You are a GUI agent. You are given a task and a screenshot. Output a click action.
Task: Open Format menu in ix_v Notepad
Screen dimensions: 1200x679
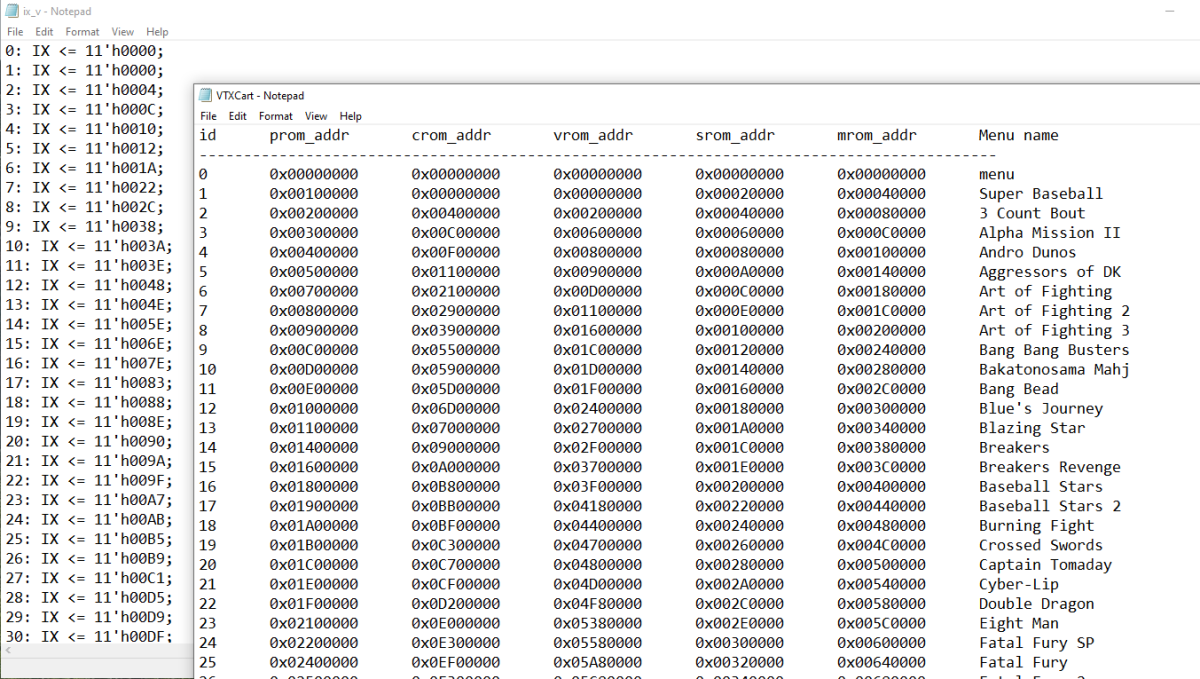(x=83, y=32)
